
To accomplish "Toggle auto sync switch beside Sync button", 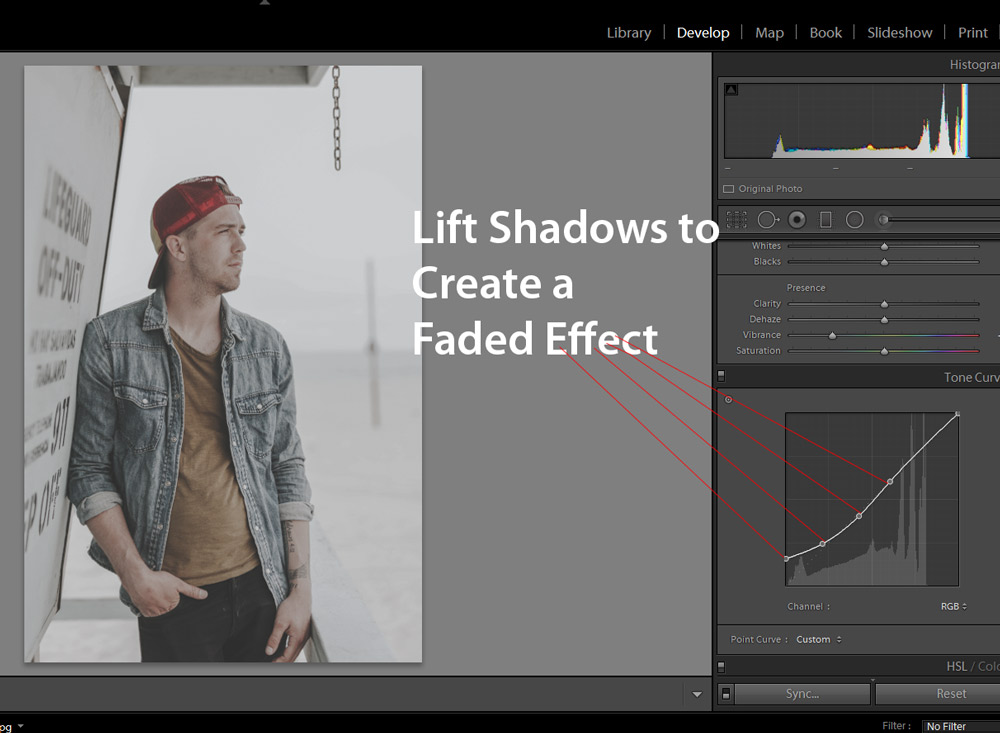I will tap(726, 694).
